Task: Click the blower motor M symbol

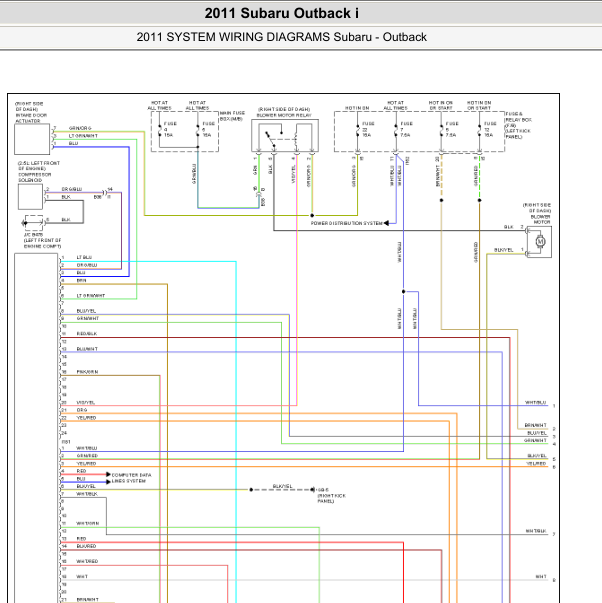Action: (x=540, y=242)
